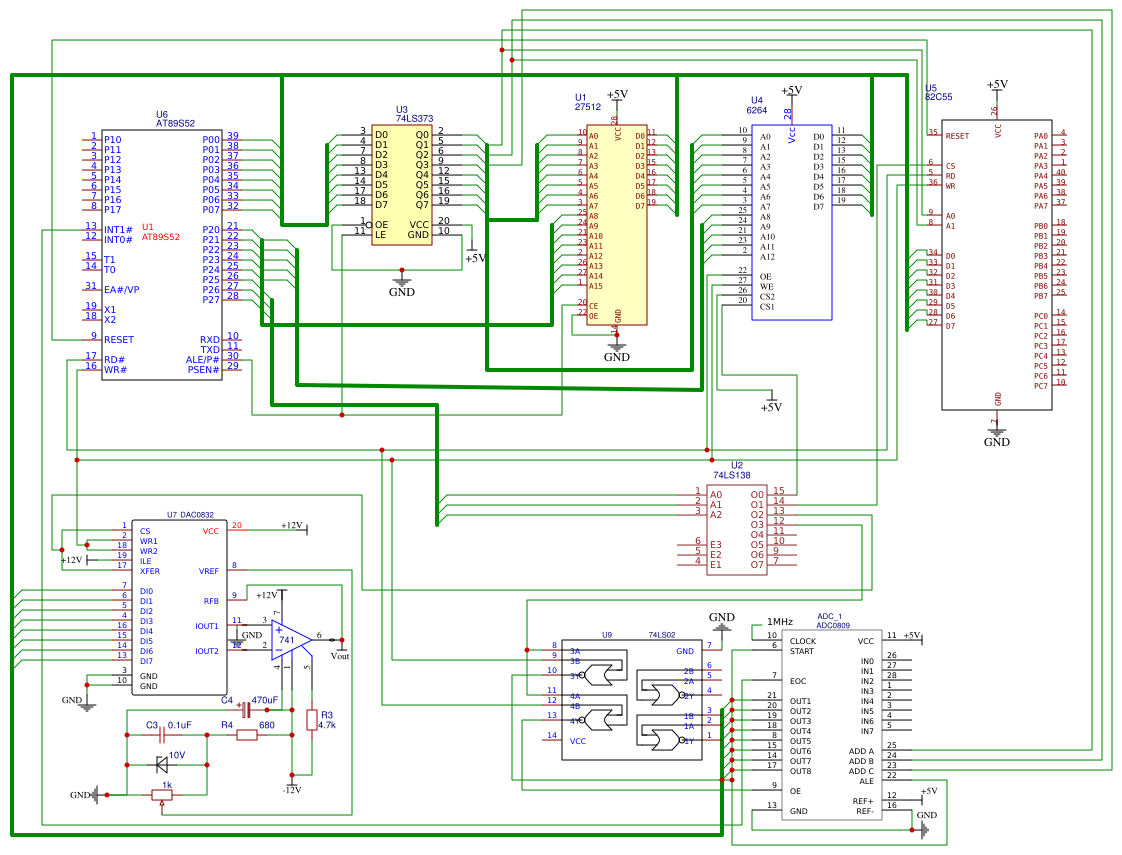This screenshot has width=1122, height=855.
Task: Select the 1k potentiometer symbol
Action: [x=161, y=795]
